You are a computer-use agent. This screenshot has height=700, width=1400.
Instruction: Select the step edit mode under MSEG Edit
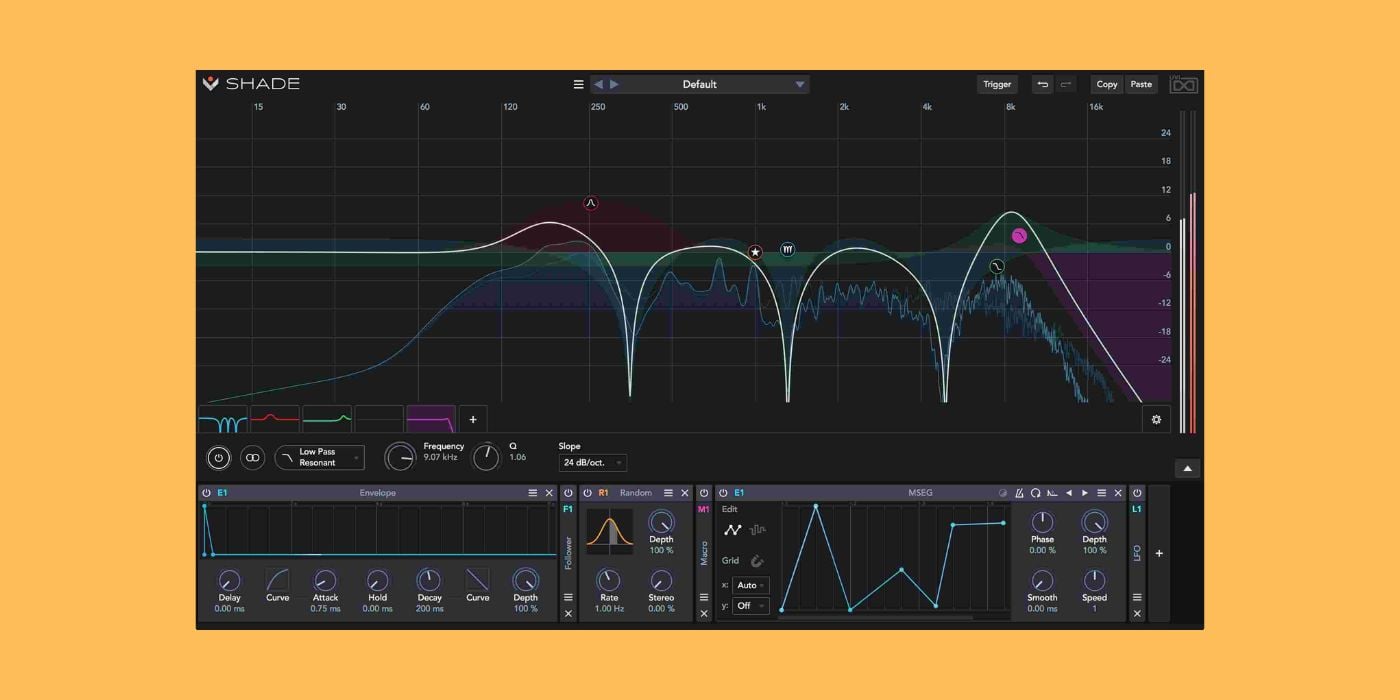coord(757,530)
